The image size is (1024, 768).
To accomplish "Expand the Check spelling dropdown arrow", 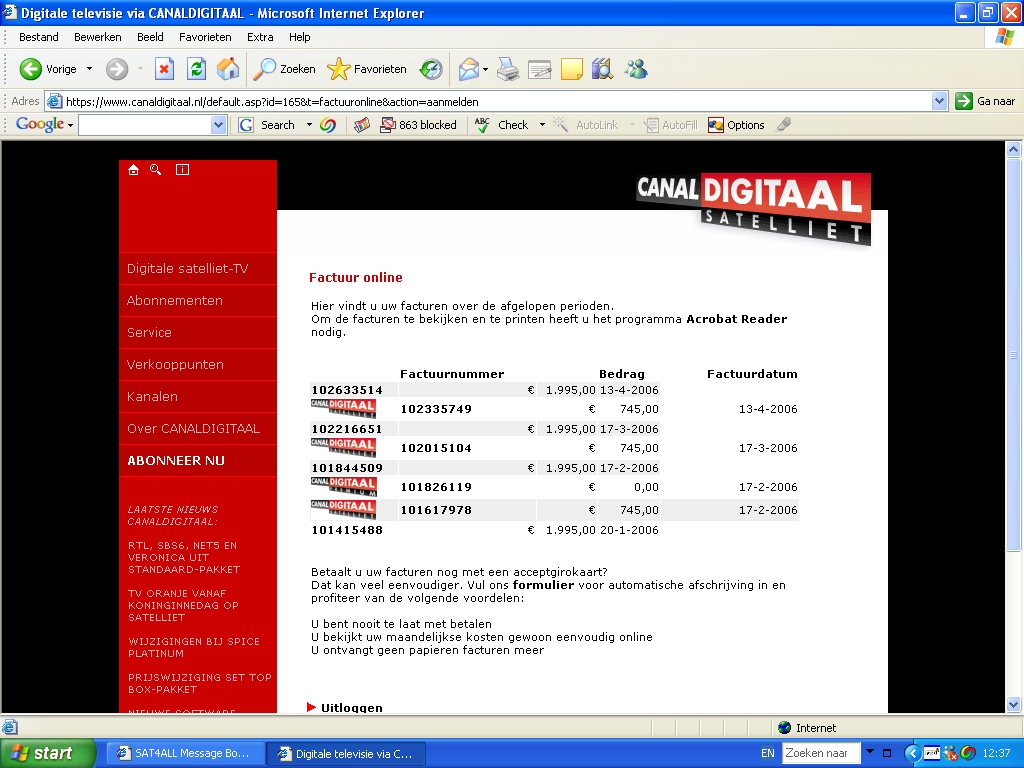I will tap(542, 125).
